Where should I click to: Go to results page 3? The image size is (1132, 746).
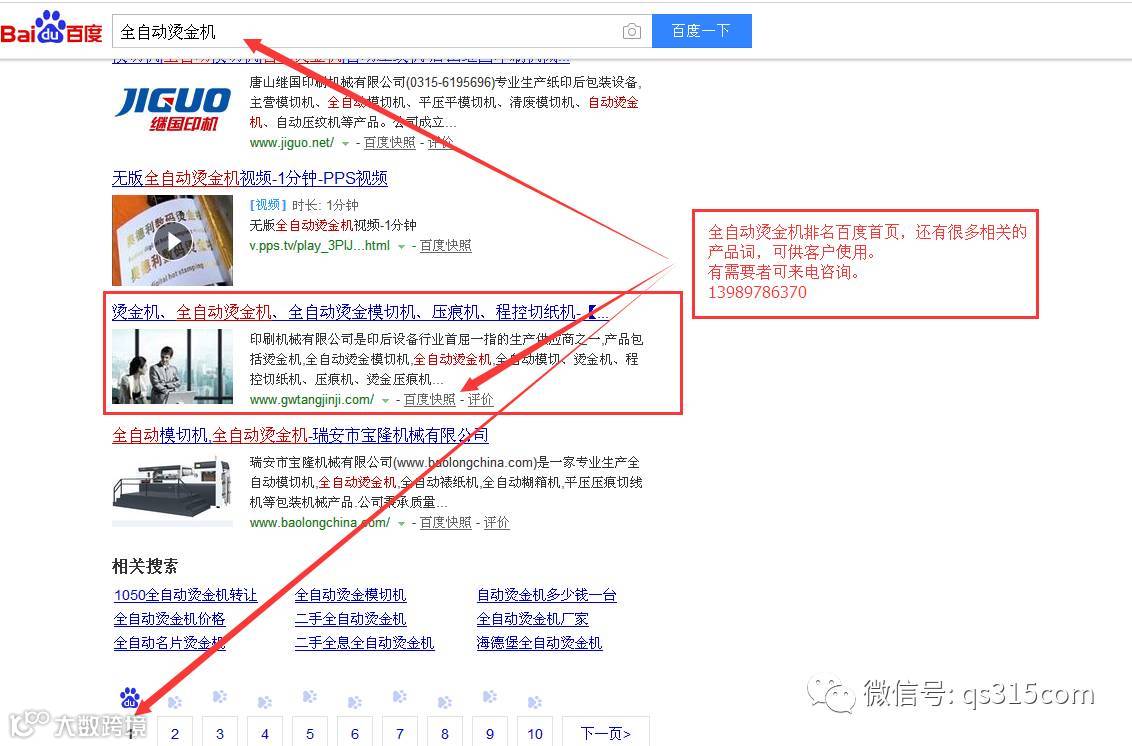219,732
